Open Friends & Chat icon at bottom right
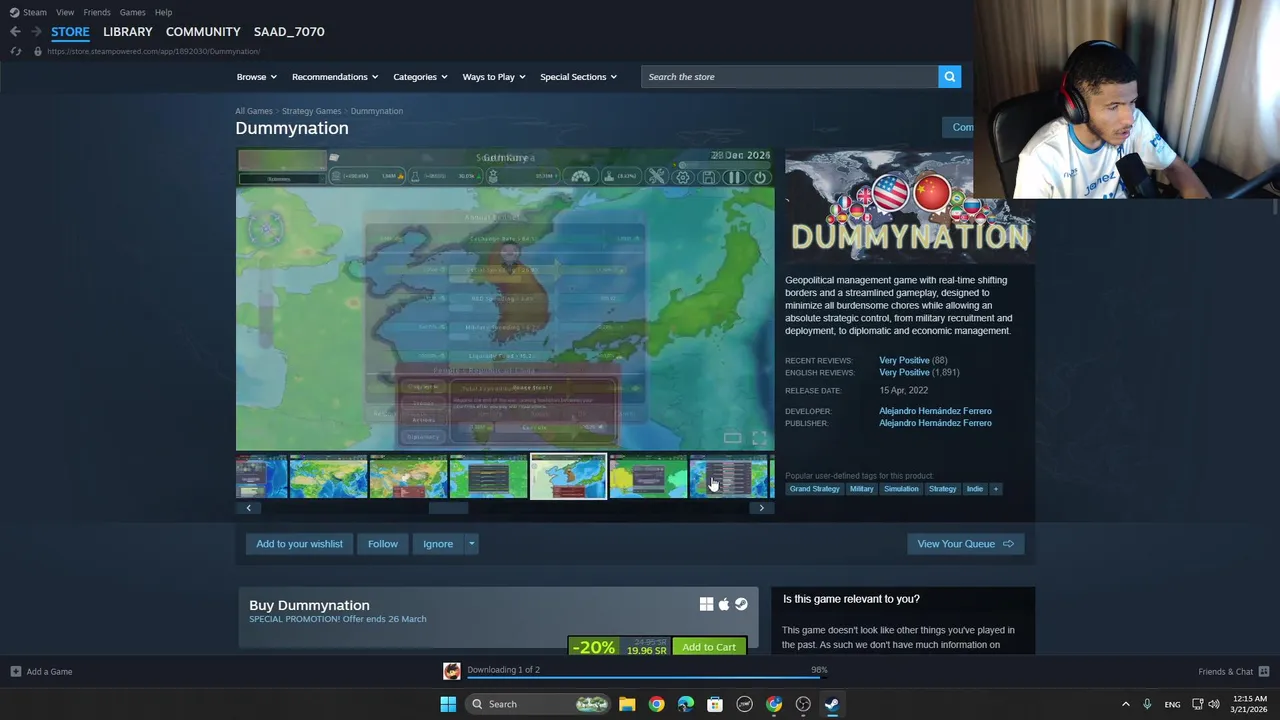Screen dimensions: 1280x720 tap(1264, 672)
